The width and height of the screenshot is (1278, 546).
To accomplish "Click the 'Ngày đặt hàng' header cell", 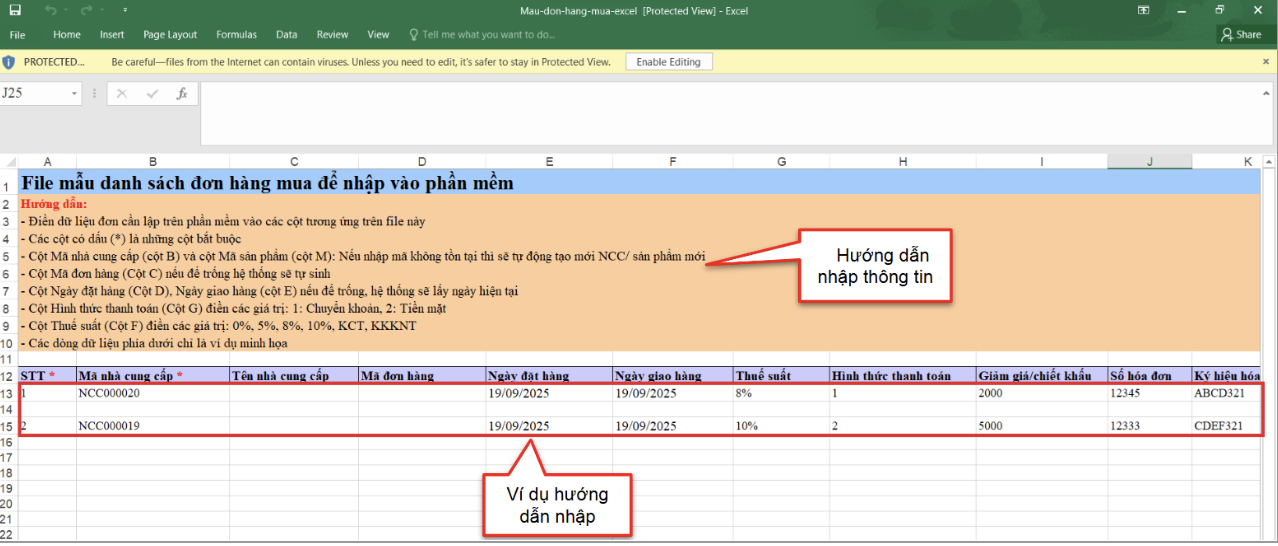I will click(549, 376).
